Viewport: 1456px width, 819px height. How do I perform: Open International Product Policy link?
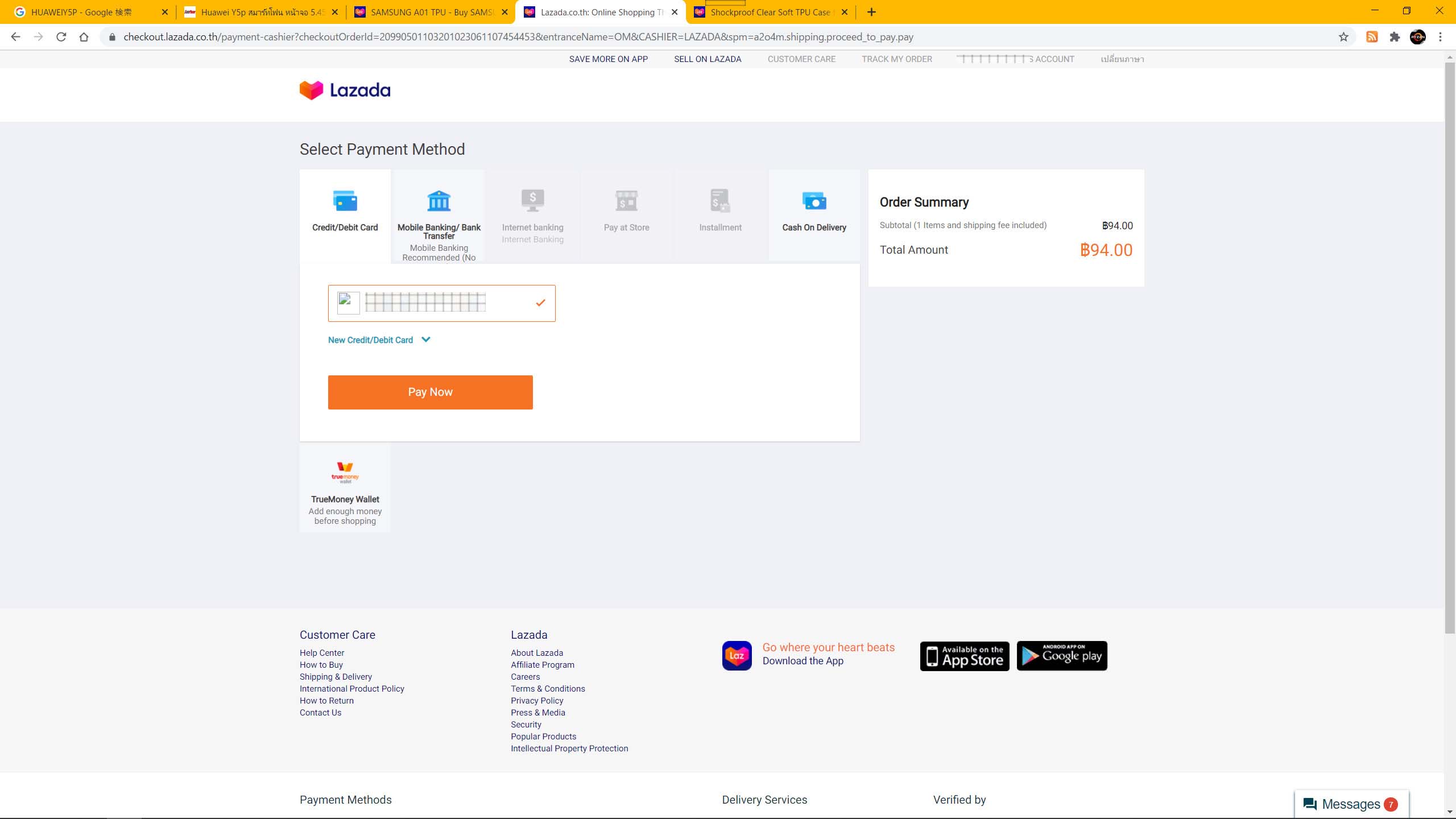click(352, 689)
